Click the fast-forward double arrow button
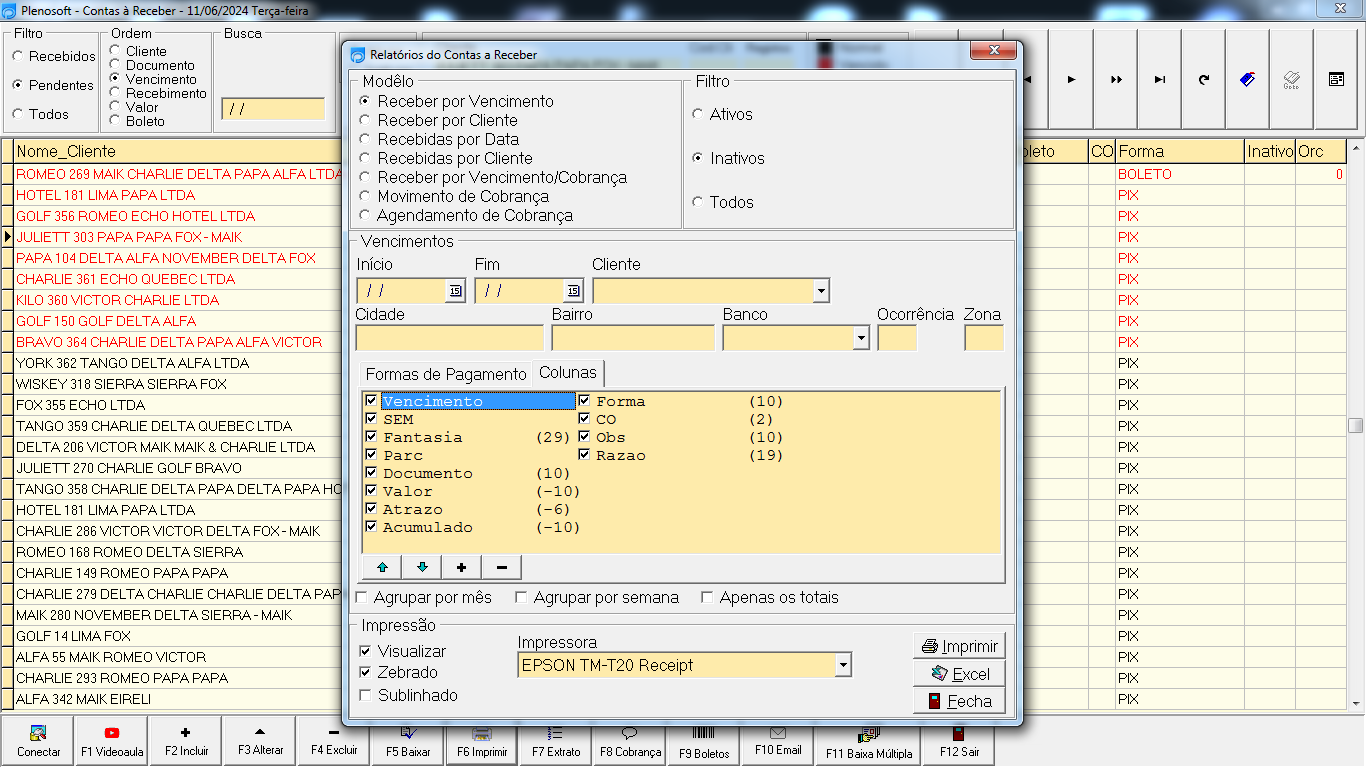 click(x=1116, y=80)
